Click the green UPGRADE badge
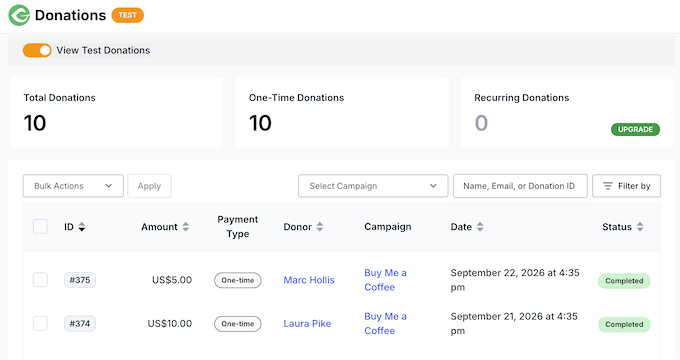Screen dimensions: 680x360 tap(635, 129)
